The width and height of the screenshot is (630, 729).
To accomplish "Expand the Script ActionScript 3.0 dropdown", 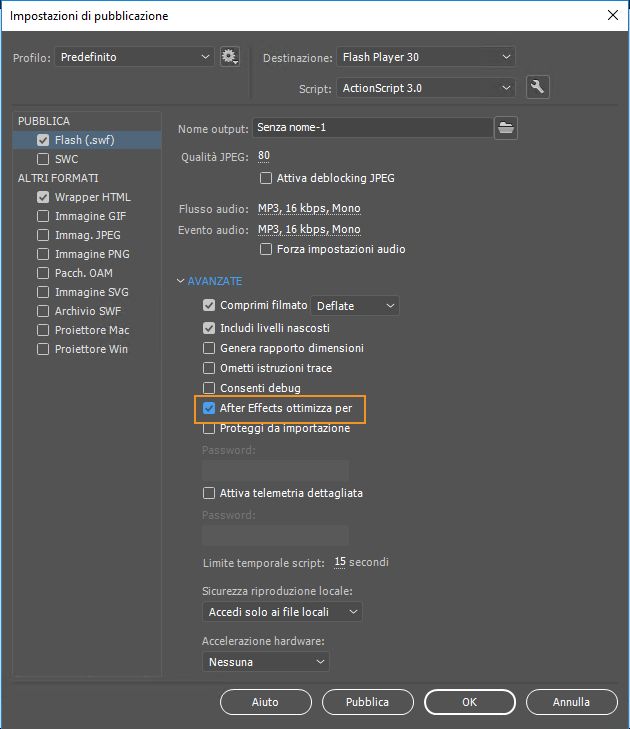I will (426, 88).
